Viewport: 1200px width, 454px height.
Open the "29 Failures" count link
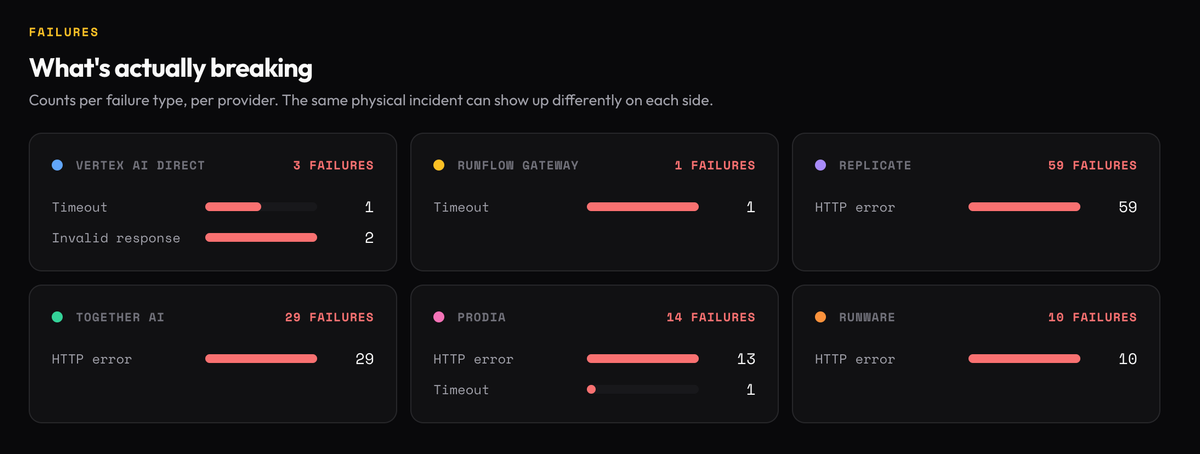(329, 317)
